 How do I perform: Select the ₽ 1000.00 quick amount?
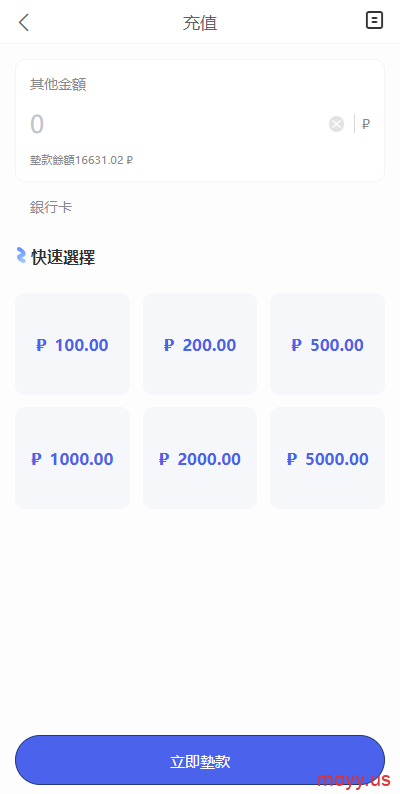(x=72, y=458)
